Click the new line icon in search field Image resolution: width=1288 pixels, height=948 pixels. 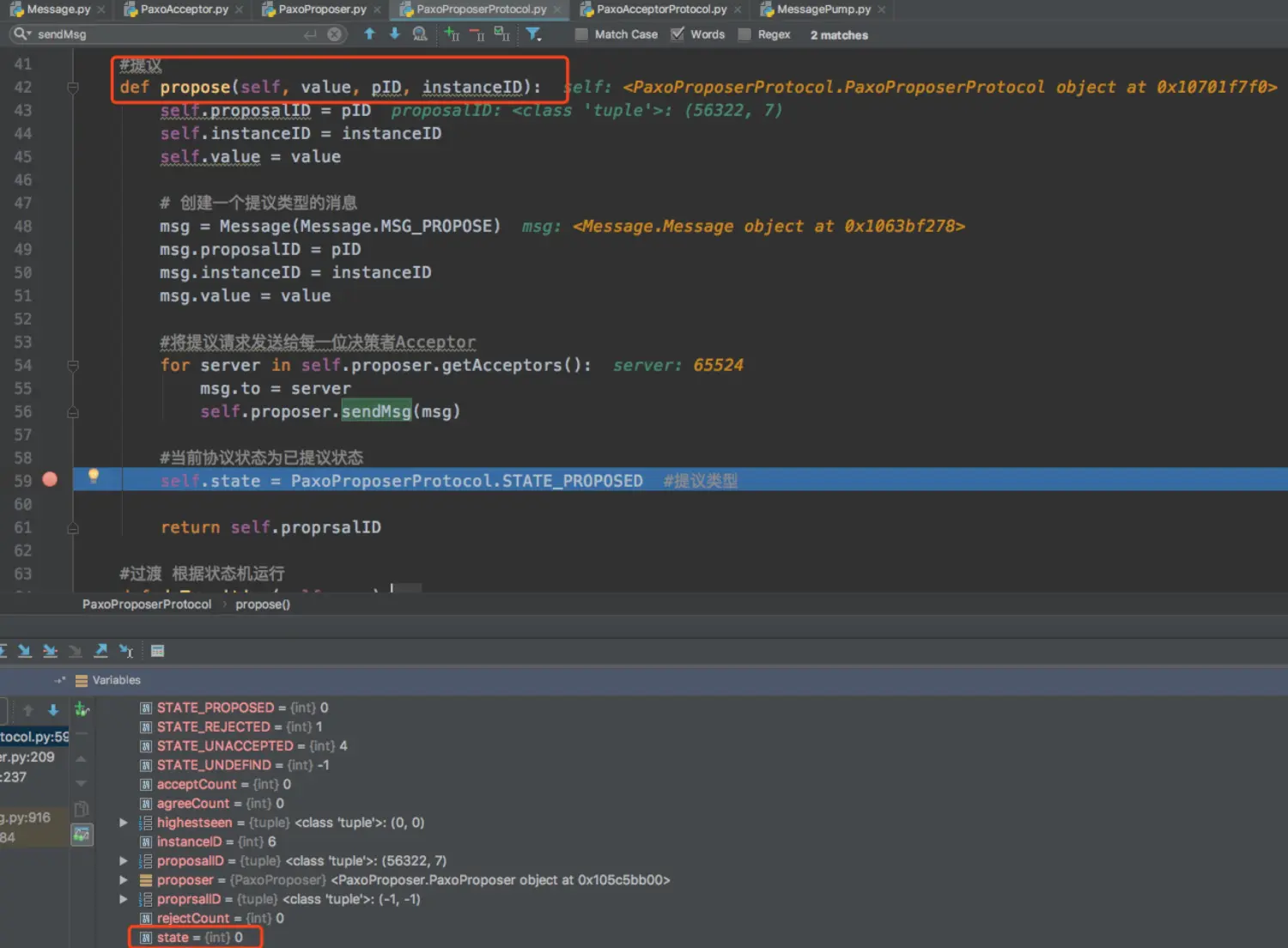tap(310, 34)
